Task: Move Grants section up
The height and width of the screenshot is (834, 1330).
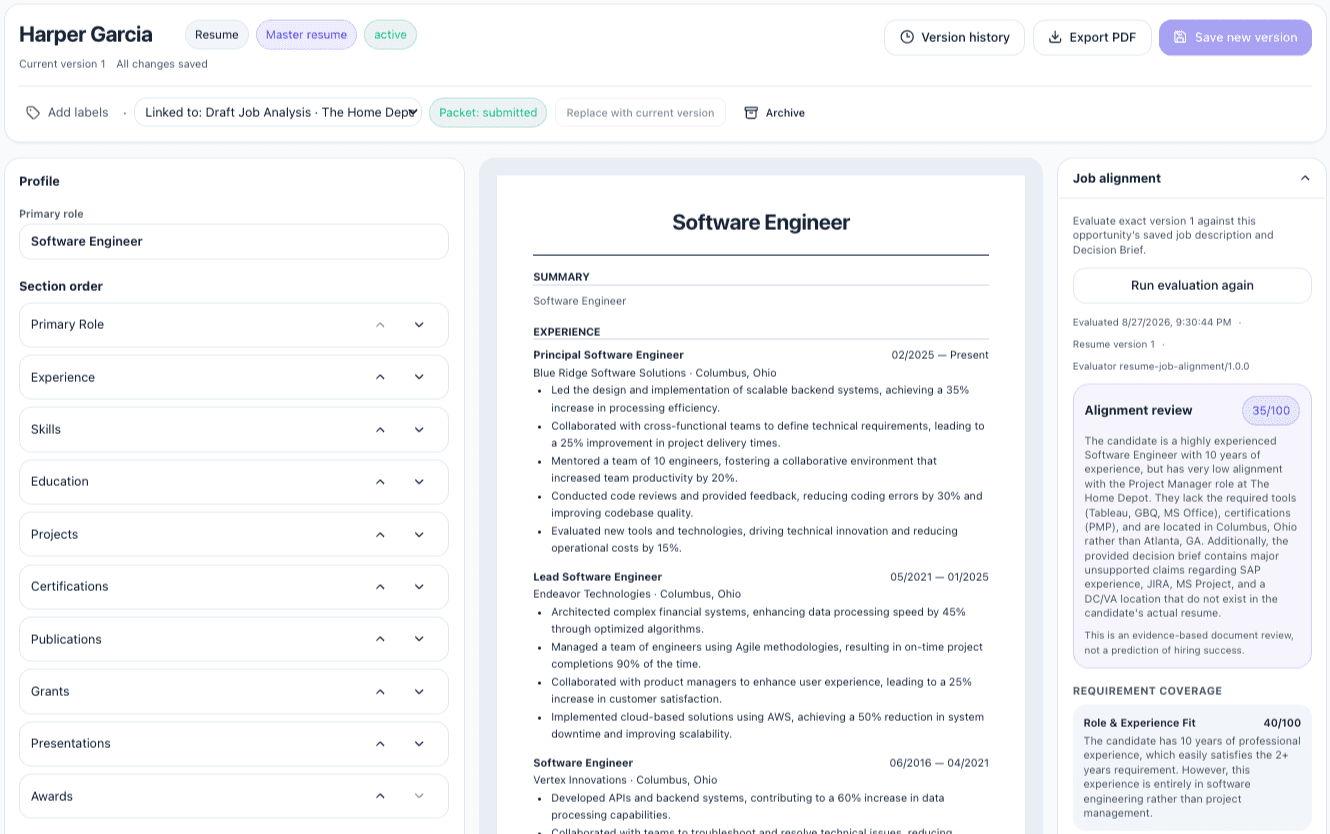Action: click(380, 691)
